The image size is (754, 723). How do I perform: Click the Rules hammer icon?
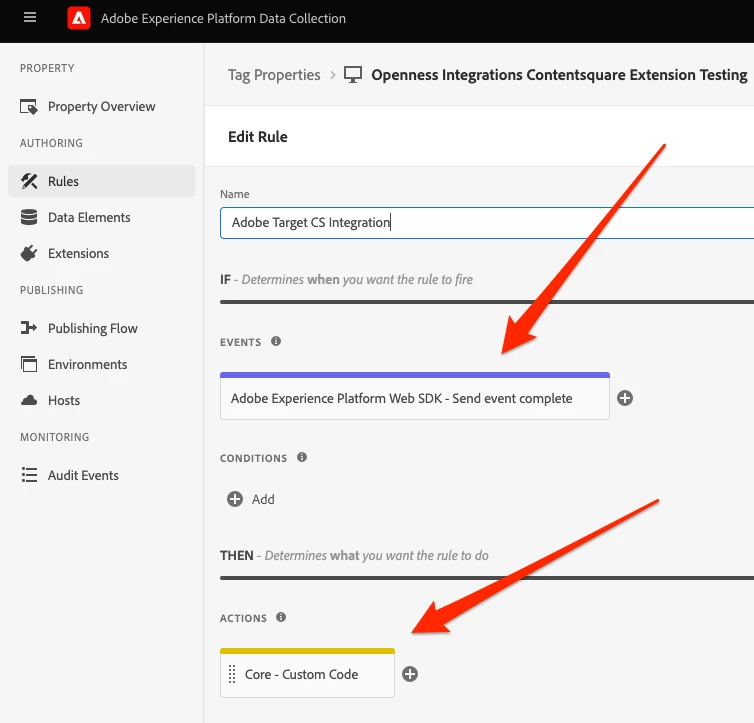pos(29,181)
